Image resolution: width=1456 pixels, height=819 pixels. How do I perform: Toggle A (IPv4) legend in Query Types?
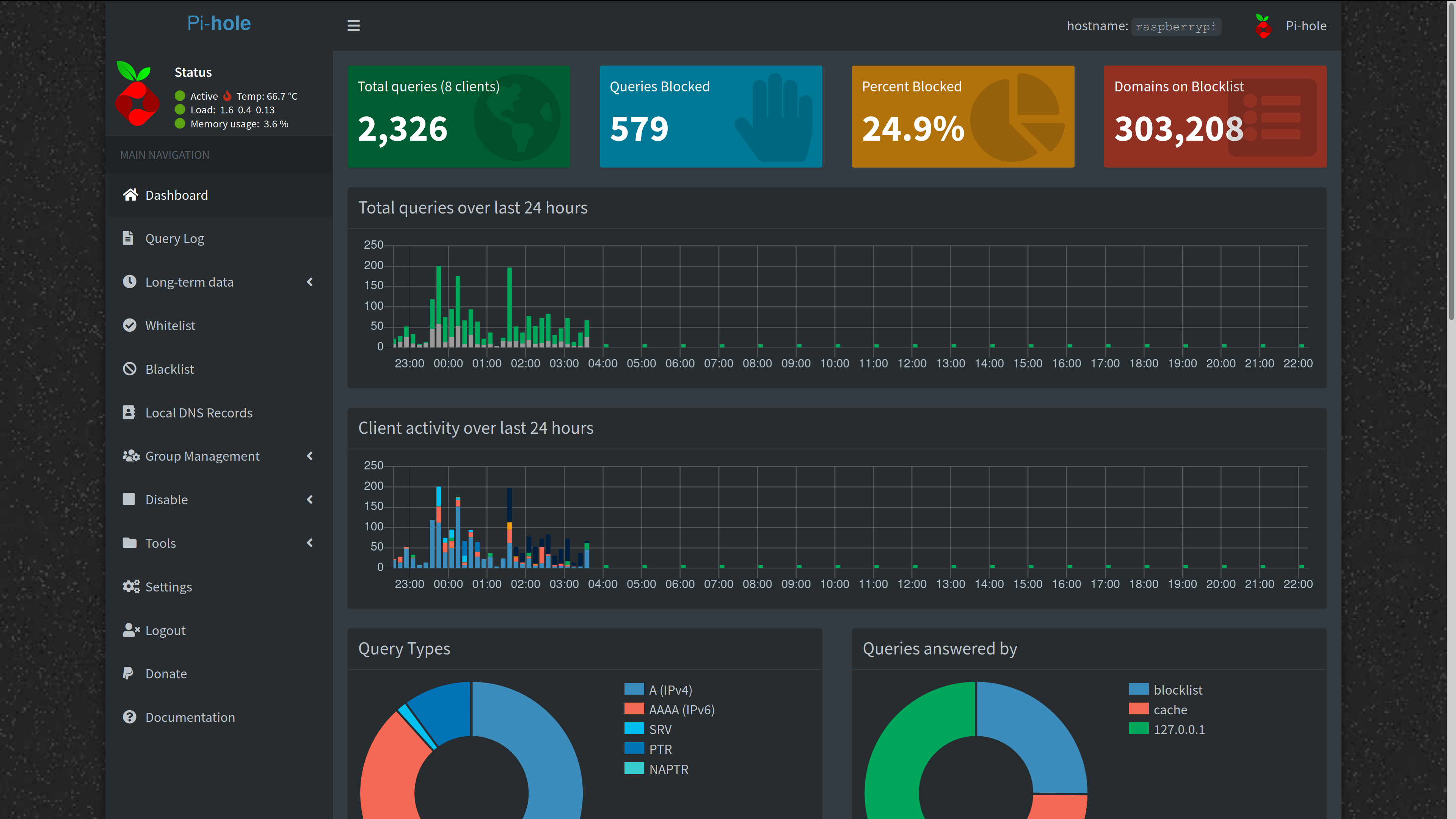659,690
